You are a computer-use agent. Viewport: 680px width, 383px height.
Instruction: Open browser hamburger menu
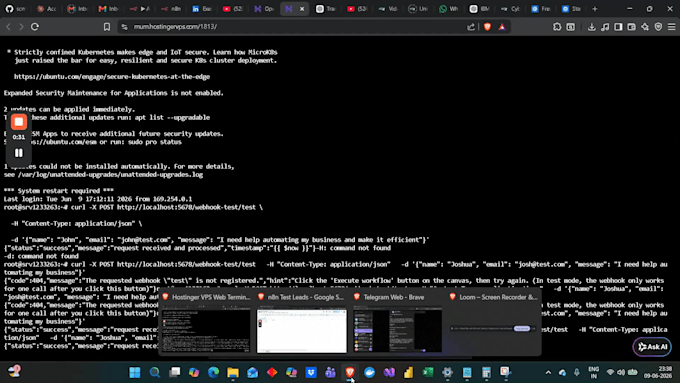pos(672,27)
